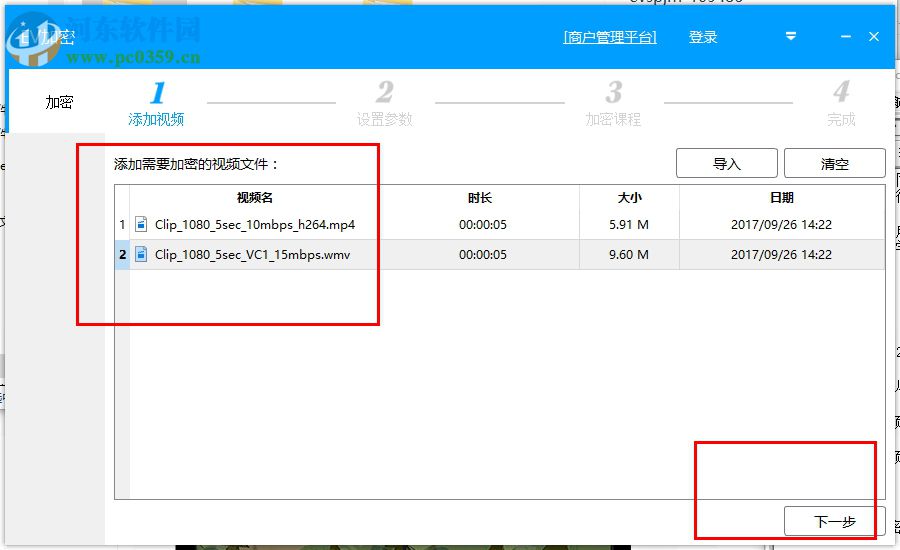Click row number 1 in the list
Image resolution: width=900 pixels, height=550 pixels.
tap(122, 224)
